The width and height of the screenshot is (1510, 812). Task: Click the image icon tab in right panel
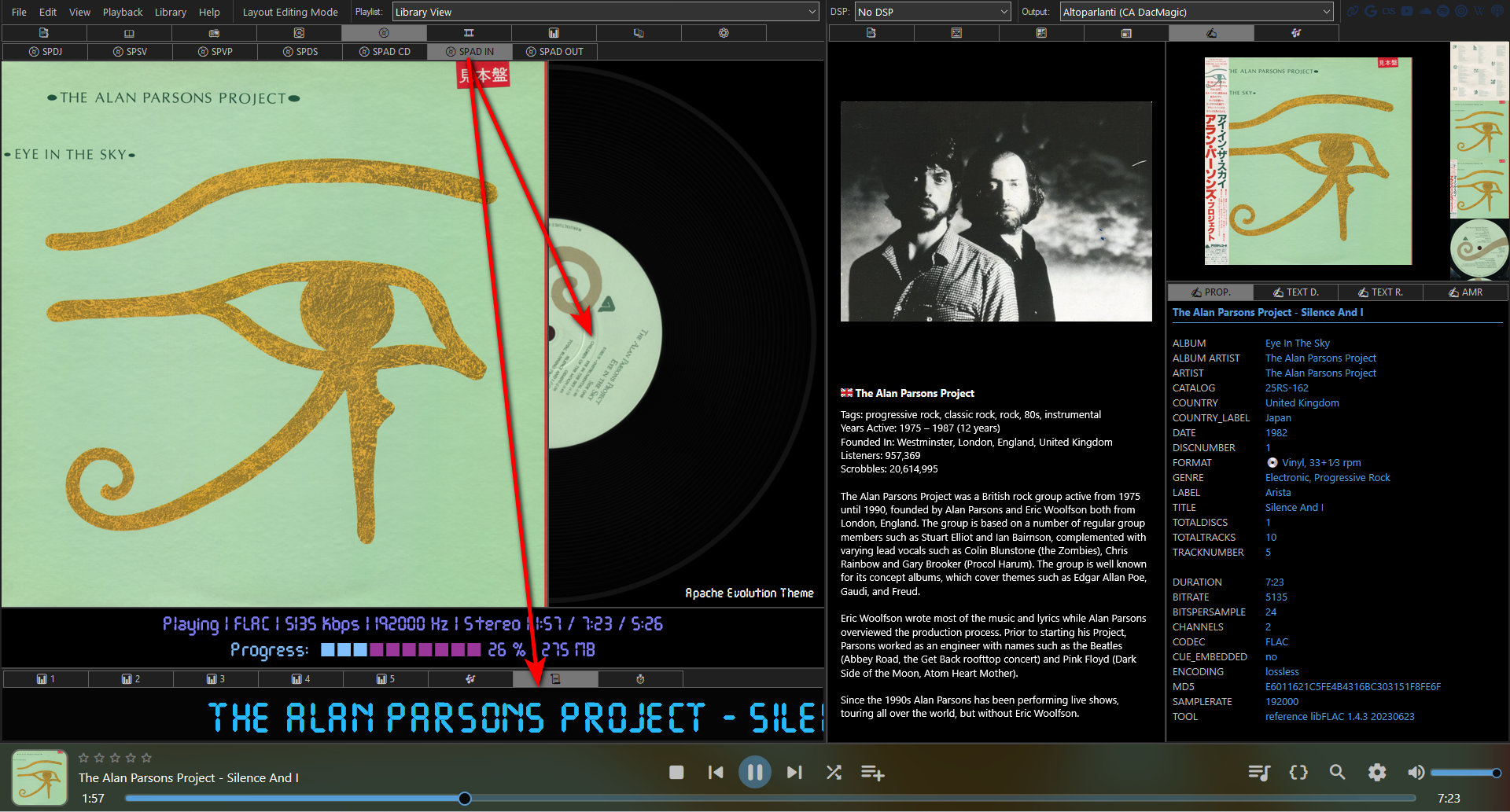pyautogui.click(x=956, y=33)
